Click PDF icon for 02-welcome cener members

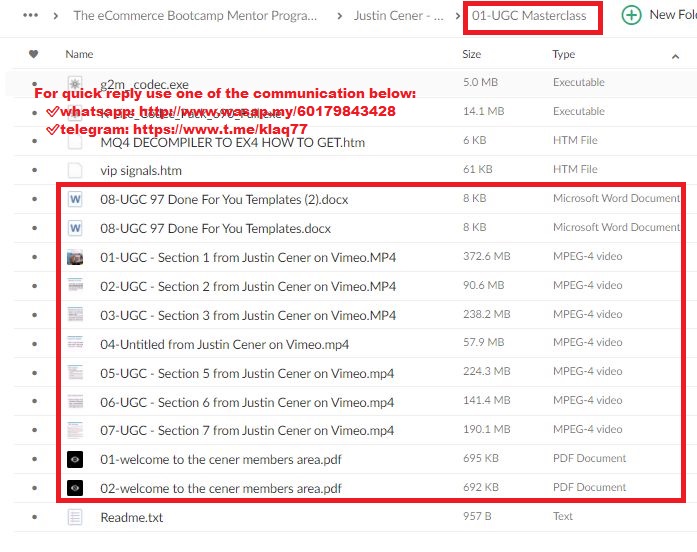(75, 488)
